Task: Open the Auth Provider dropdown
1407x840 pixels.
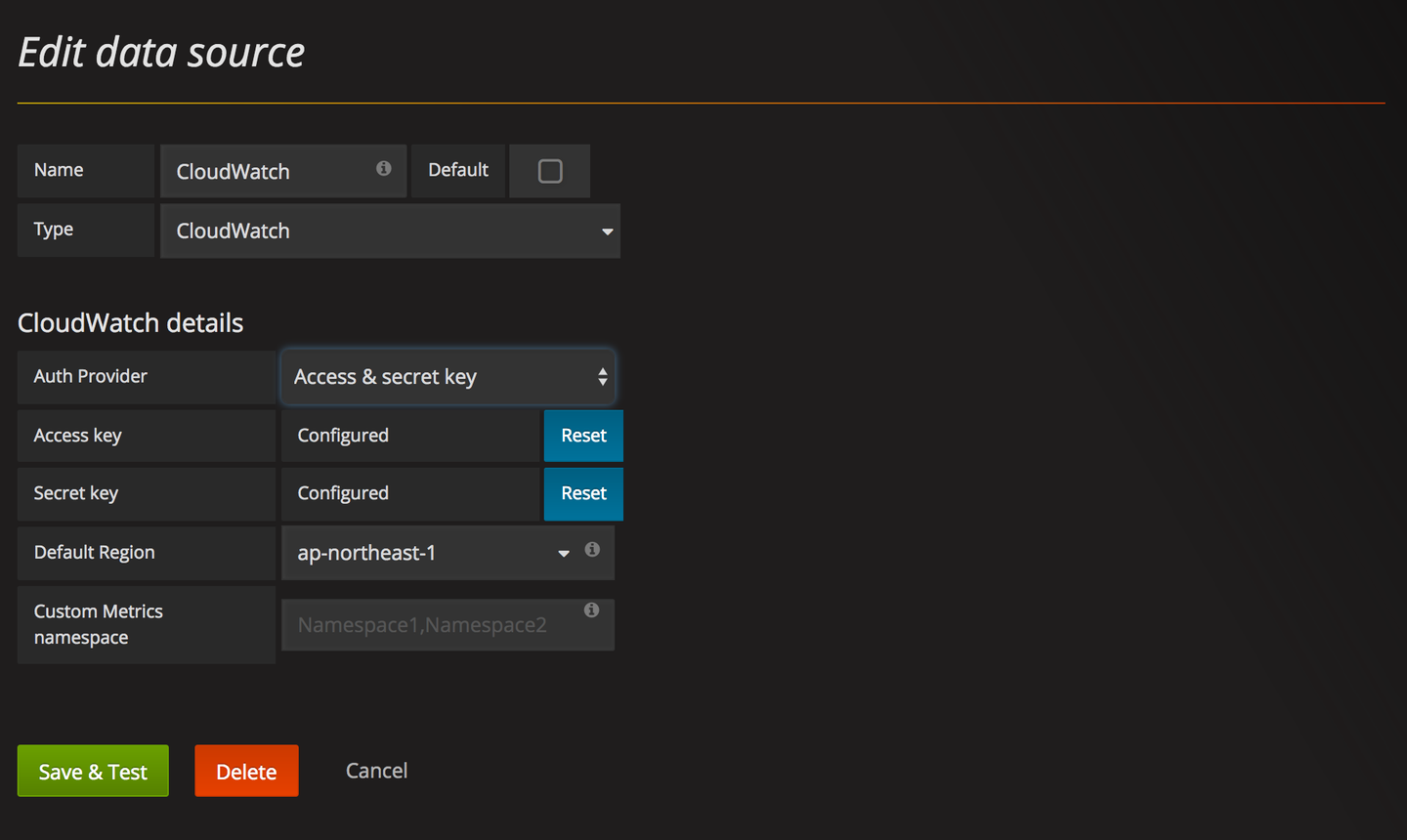Action: coord(448,377)
